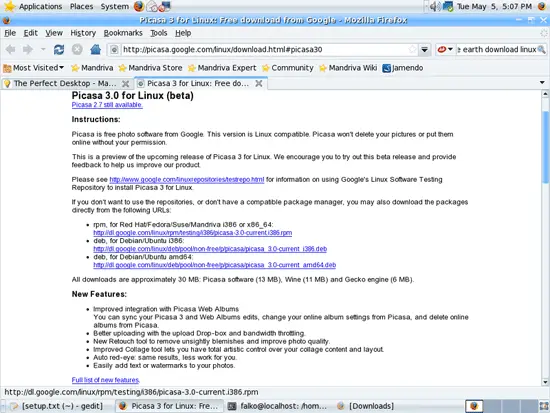Switch to setup.txt gedit taskbar window

(58, 406)
